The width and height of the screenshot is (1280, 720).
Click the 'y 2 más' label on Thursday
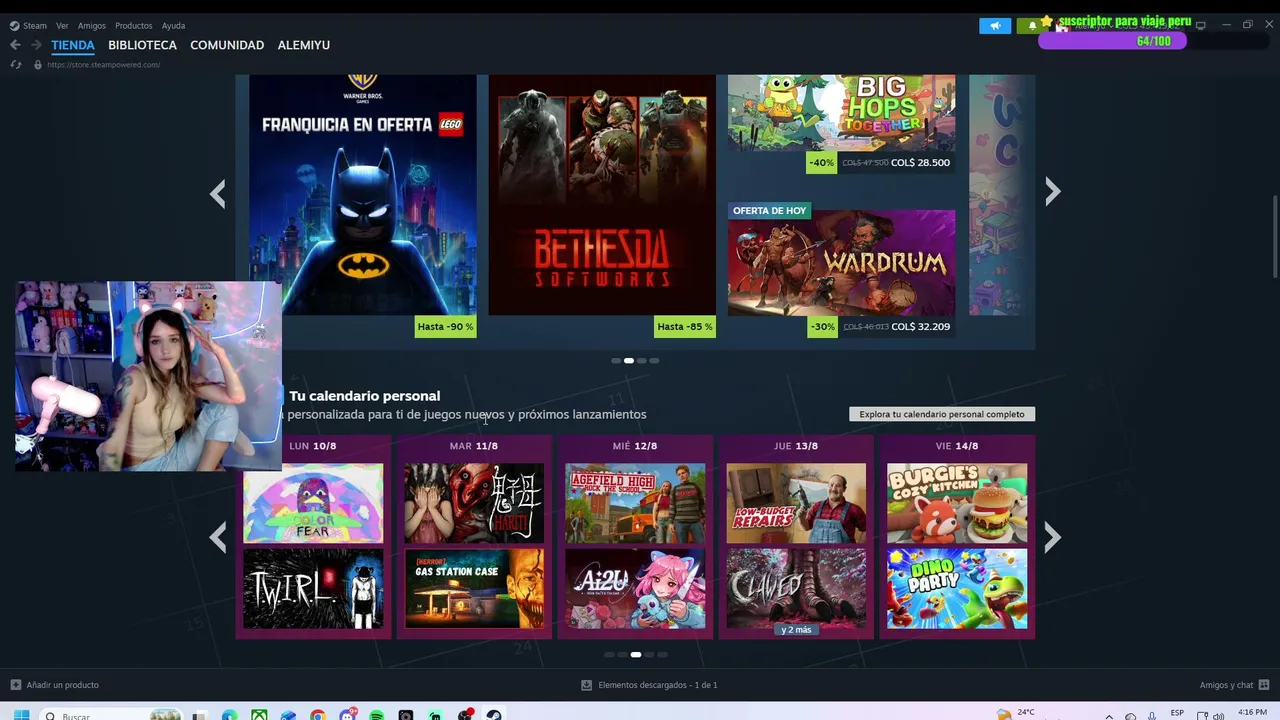pyautogui.click(x=796, y=630)
